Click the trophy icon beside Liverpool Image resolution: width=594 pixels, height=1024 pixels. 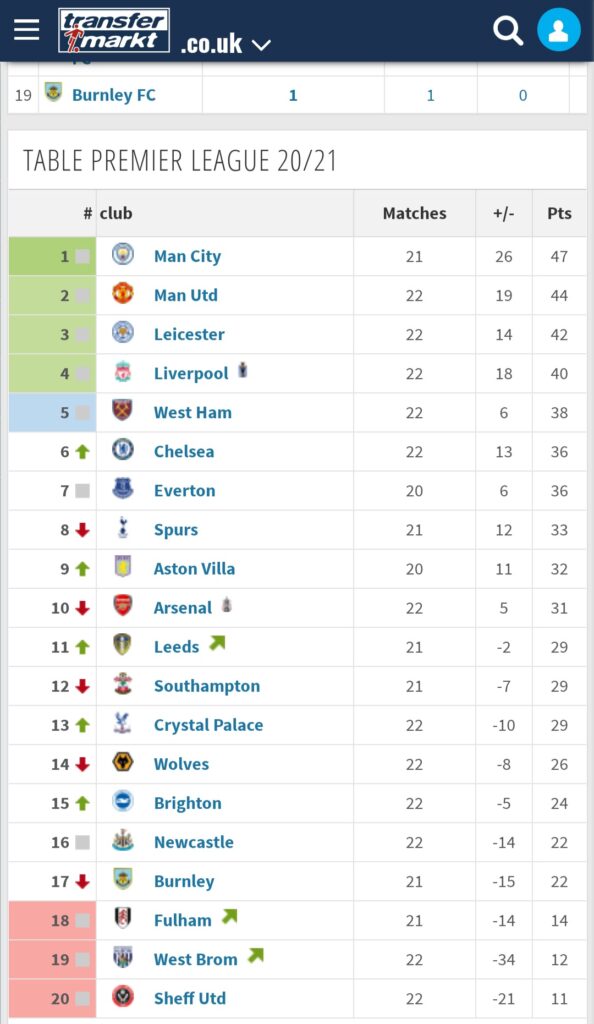click(x=242, y=370)
